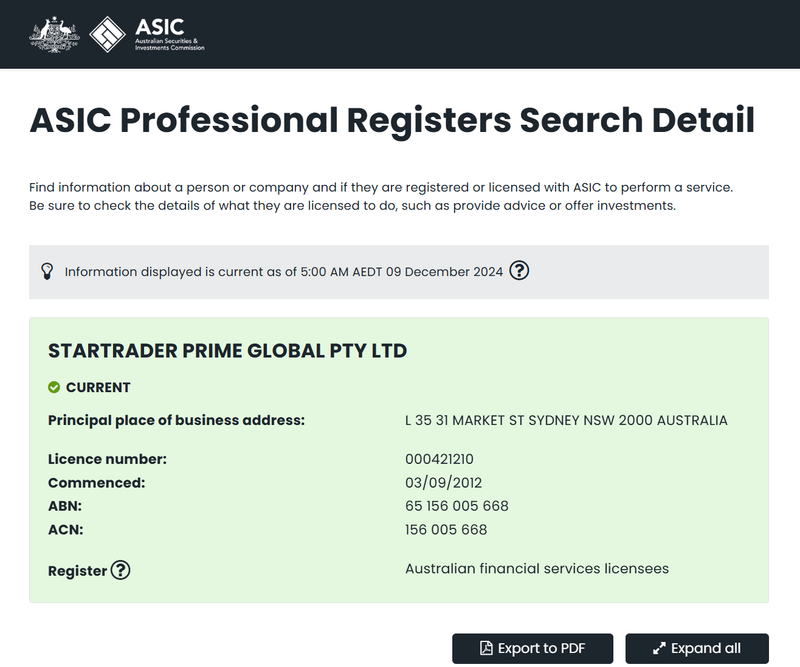This screenshot has width=800, height=667.
Task: Select the ASIC Professional Registers Search Detail heading
Action: pos(392,120)
